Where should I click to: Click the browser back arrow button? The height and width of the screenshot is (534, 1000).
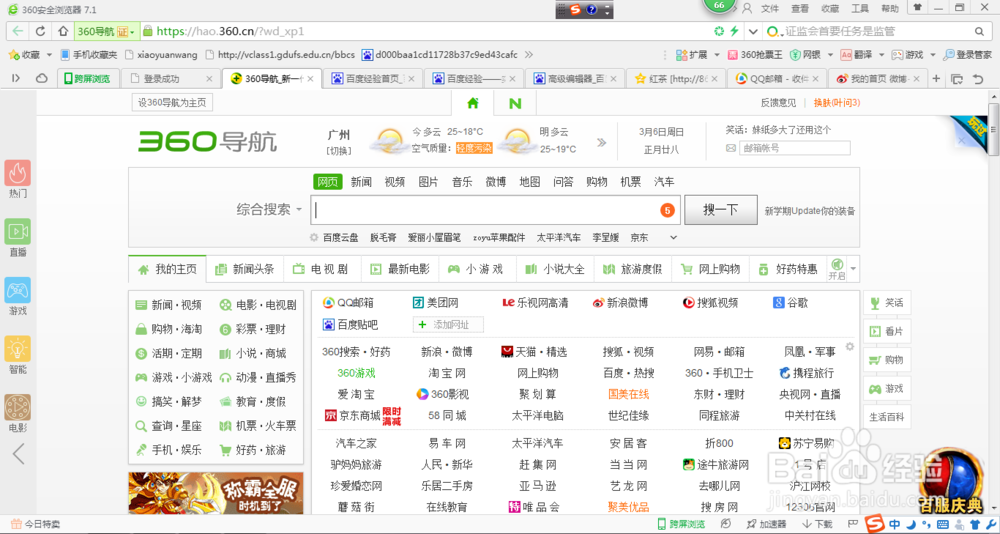(x=17, y=31)
